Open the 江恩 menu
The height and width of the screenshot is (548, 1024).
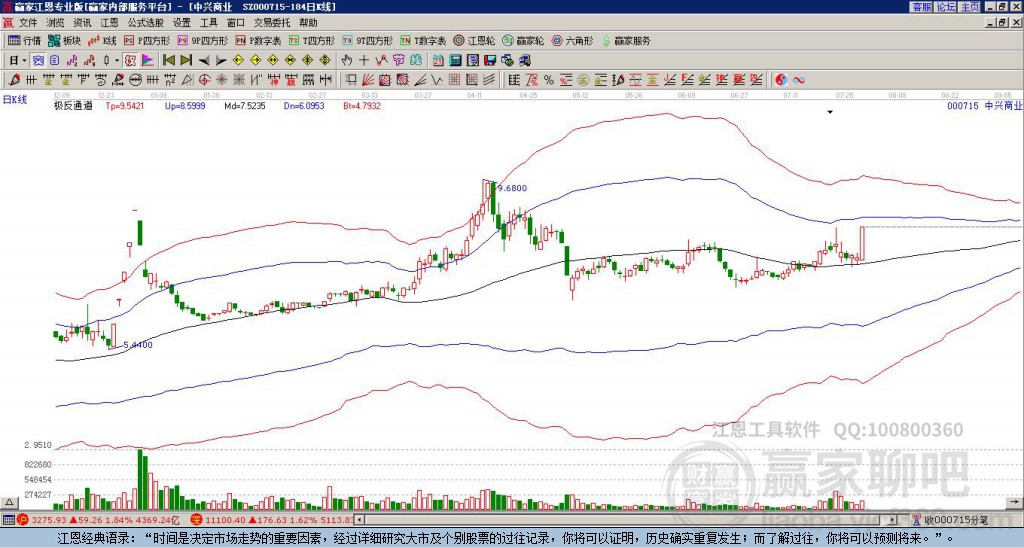[110, 23]
